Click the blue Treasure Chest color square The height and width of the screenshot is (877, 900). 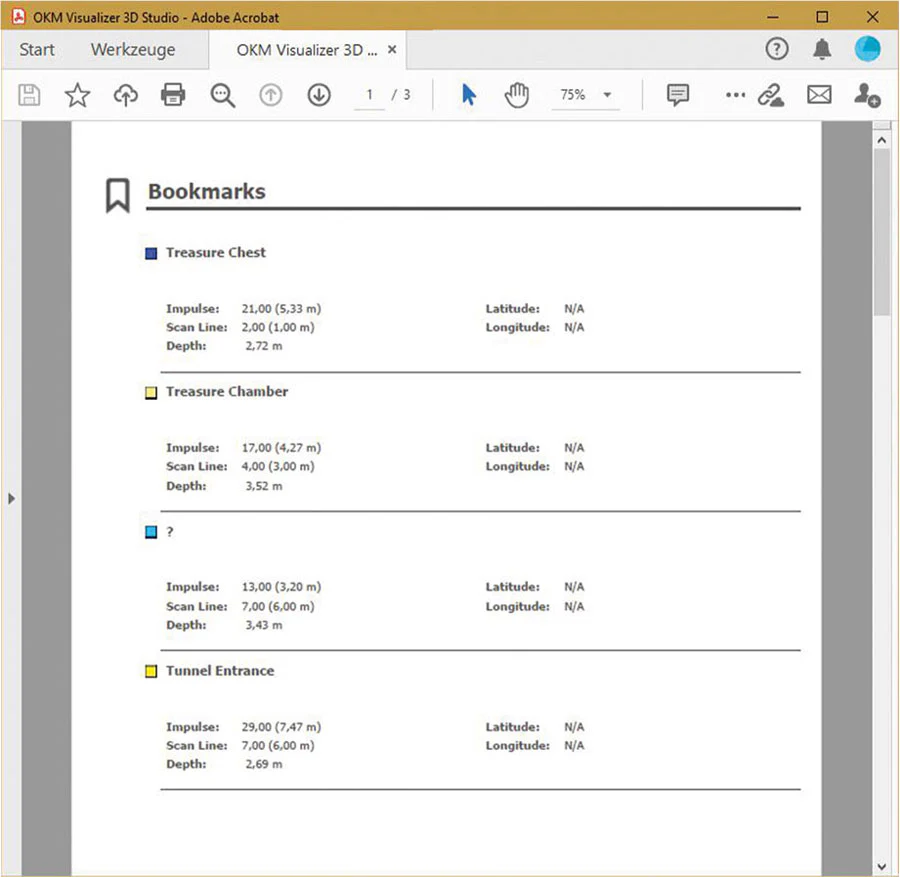(151, 253)
